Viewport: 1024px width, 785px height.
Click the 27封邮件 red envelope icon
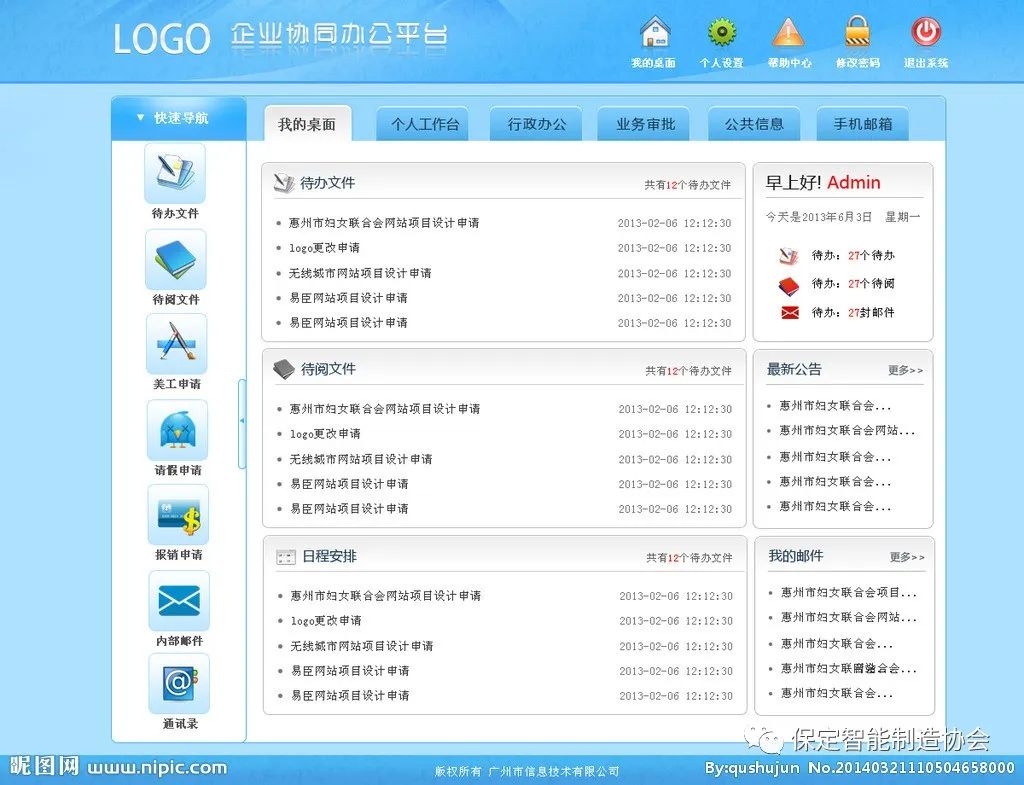tap(790, 313)
